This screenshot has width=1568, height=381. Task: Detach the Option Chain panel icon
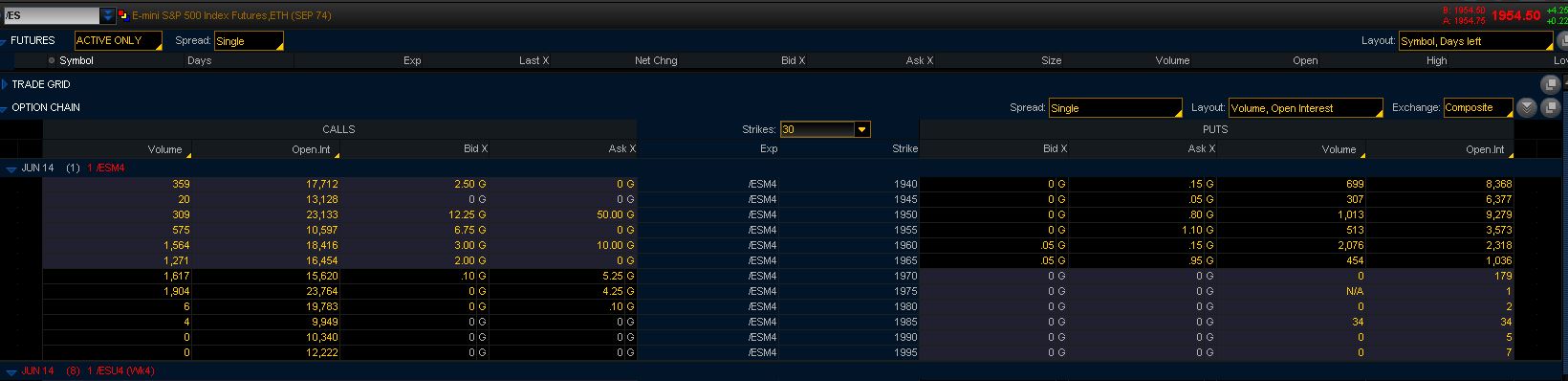click(x=1551, y=108)
